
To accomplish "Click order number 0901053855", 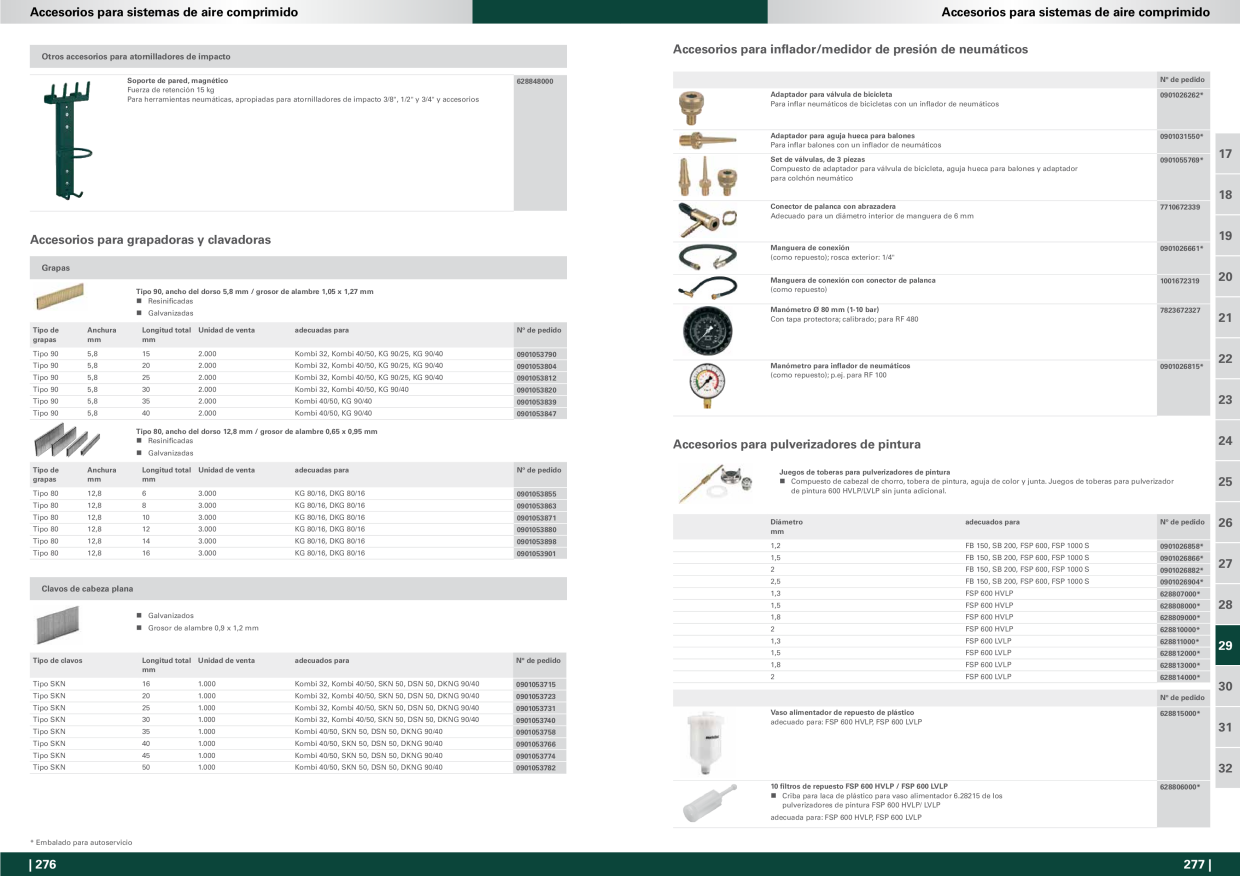I will tap(536, 494).
